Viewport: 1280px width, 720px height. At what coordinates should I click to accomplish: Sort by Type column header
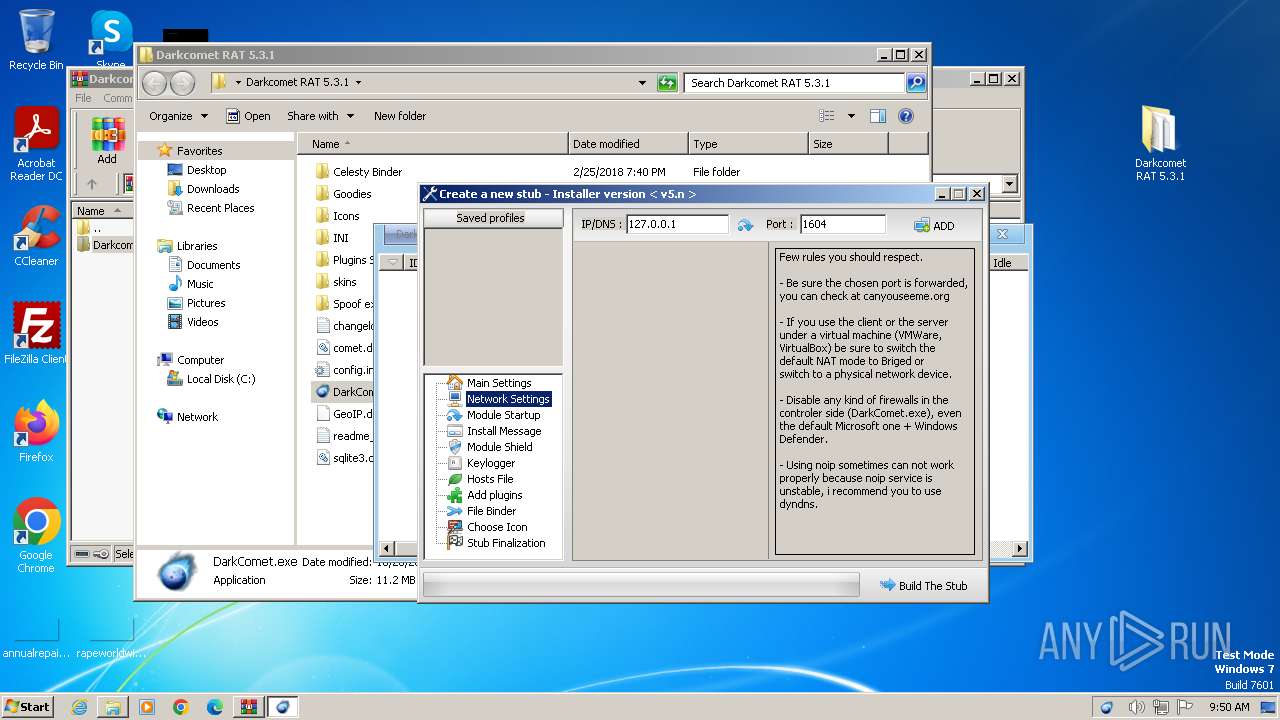(748, 144)
